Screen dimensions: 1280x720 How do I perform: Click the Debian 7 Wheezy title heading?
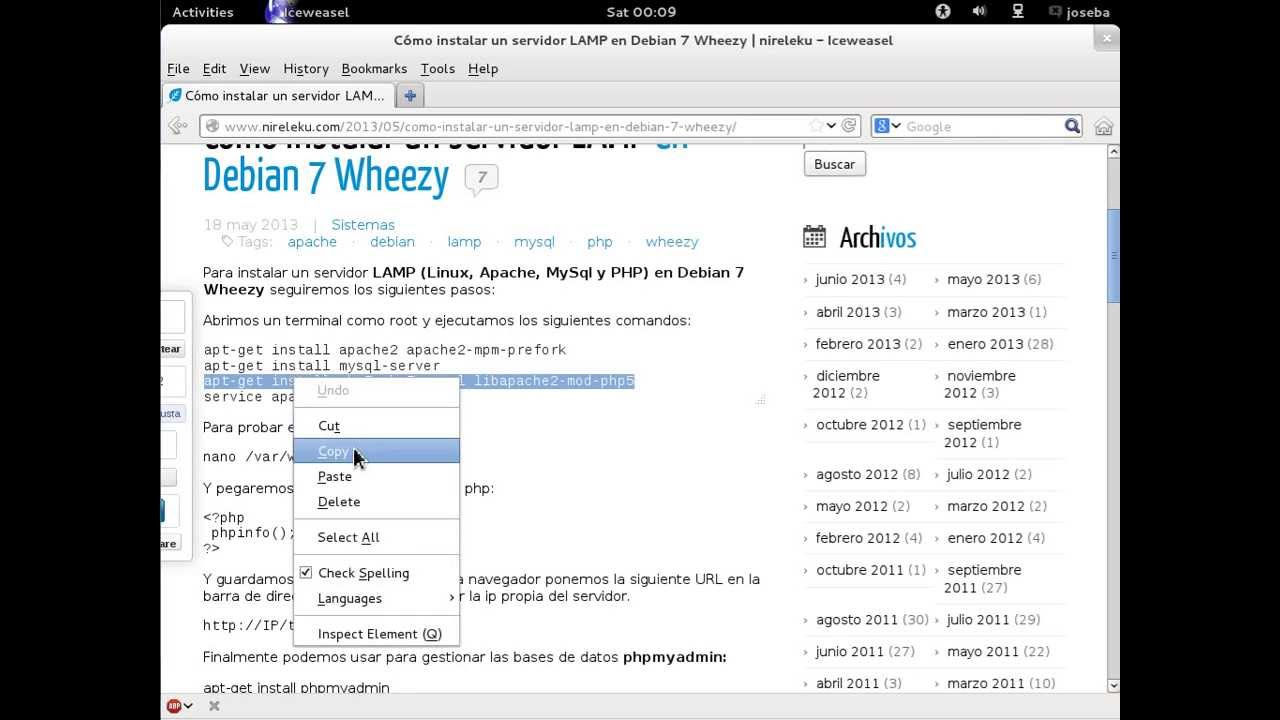coord(326,176)
